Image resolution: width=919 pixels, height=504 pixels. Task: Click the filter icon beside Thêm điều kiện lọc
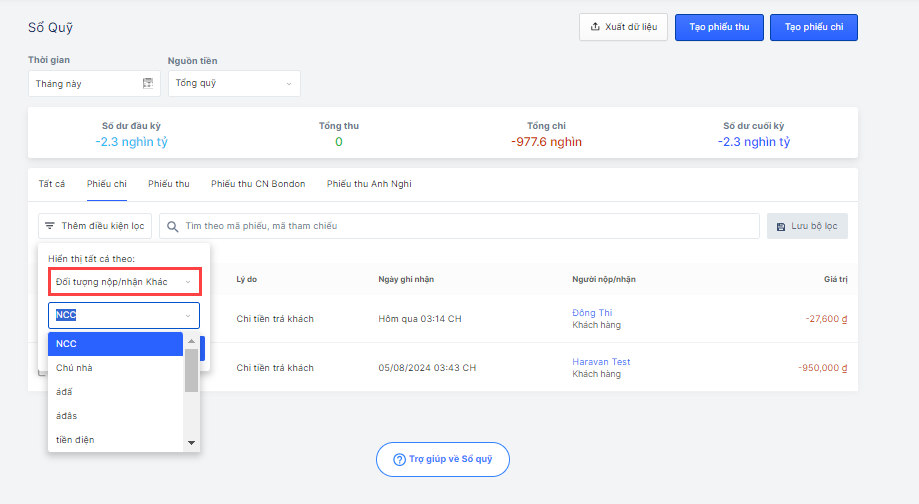50,226
